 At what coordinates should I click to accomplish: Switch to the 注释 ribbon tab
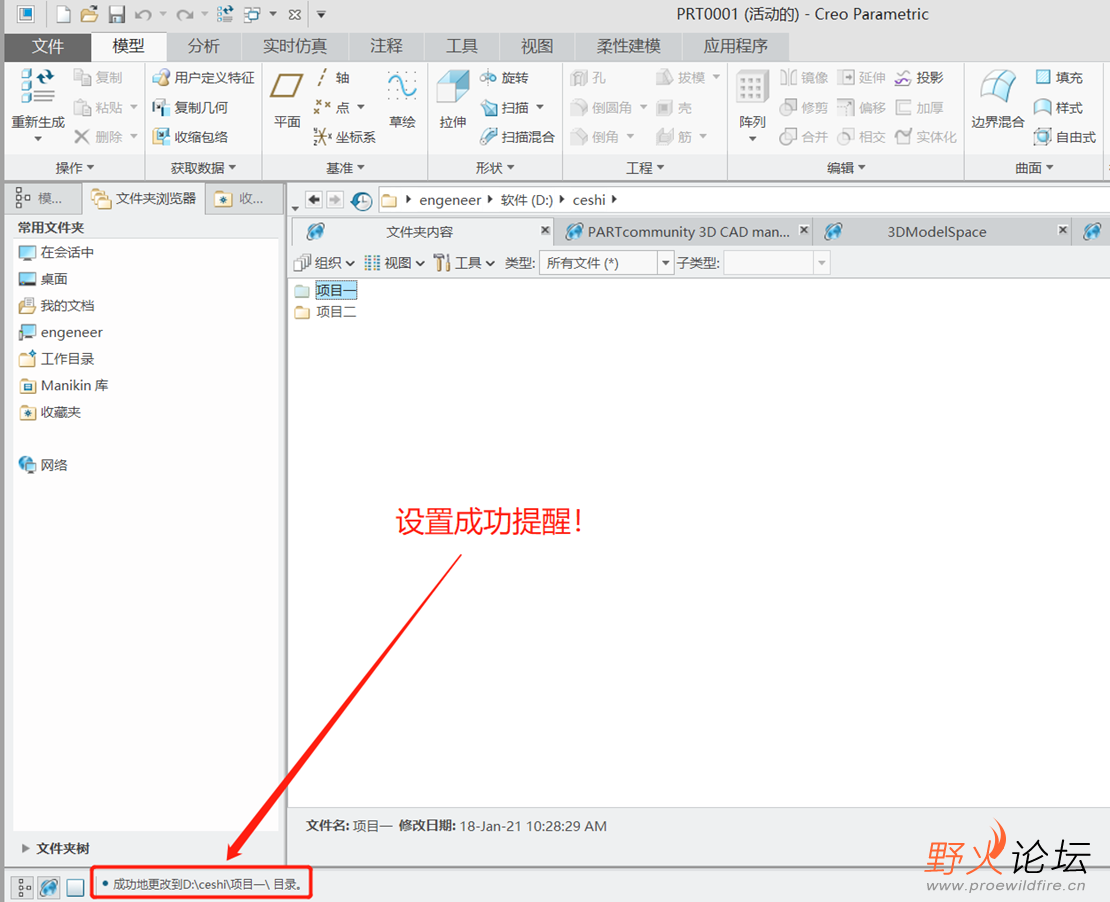(386, 46)
